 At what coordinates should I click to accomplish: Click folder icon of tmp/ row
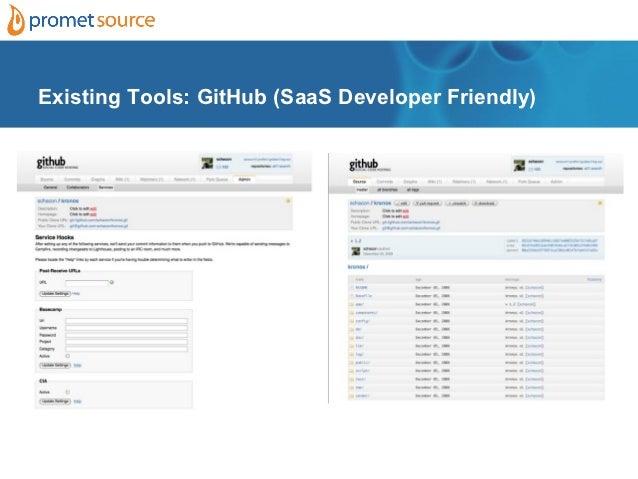pyautogui.click(x=351, y=387)
